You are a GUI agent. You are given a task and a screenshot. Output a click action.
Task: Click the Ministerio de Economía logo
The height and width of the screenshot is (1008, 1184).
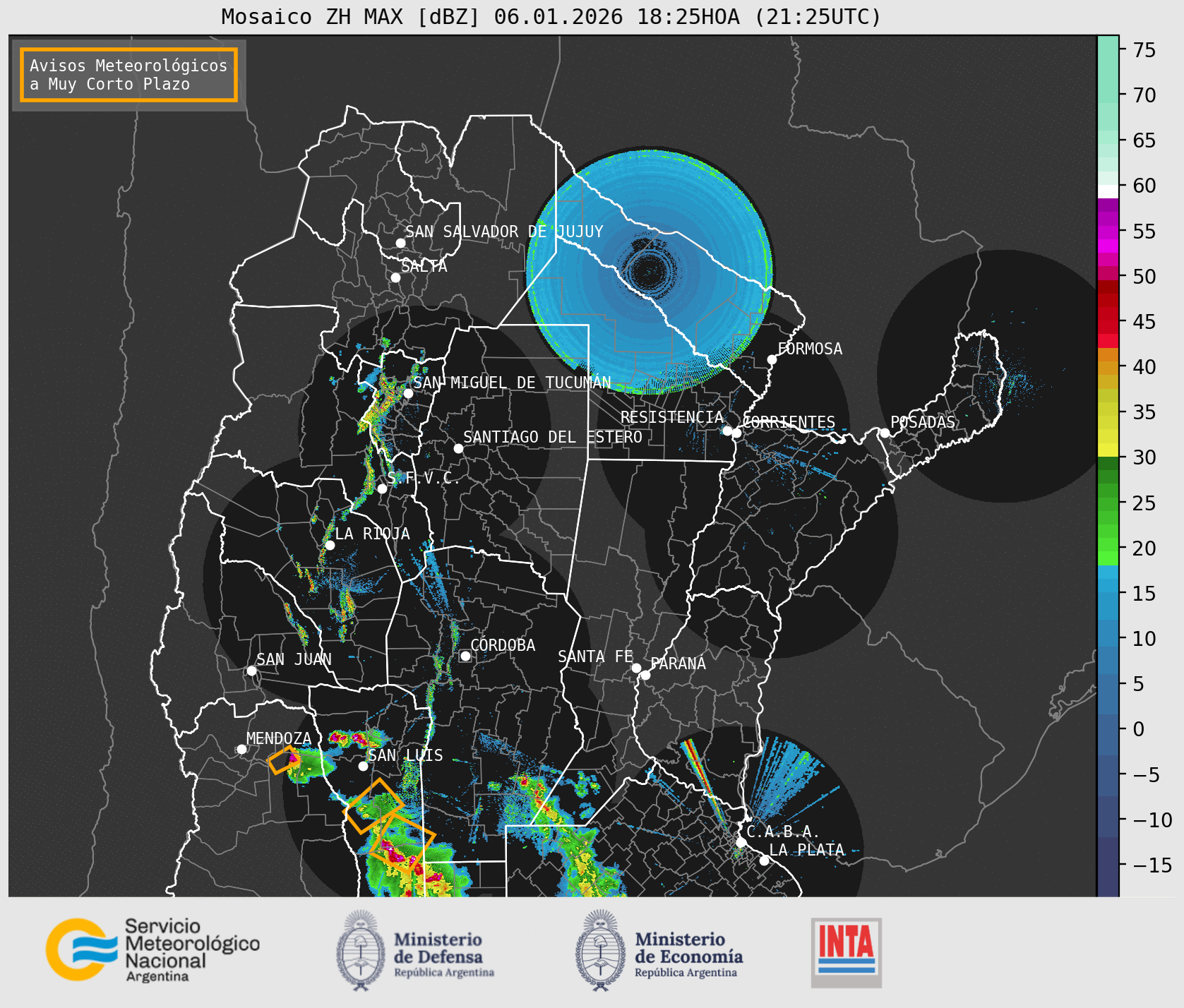[659, 950]
